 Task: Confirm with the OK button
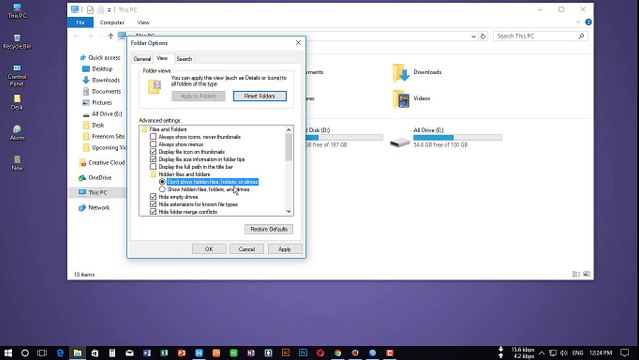click(x=209, y=249)
